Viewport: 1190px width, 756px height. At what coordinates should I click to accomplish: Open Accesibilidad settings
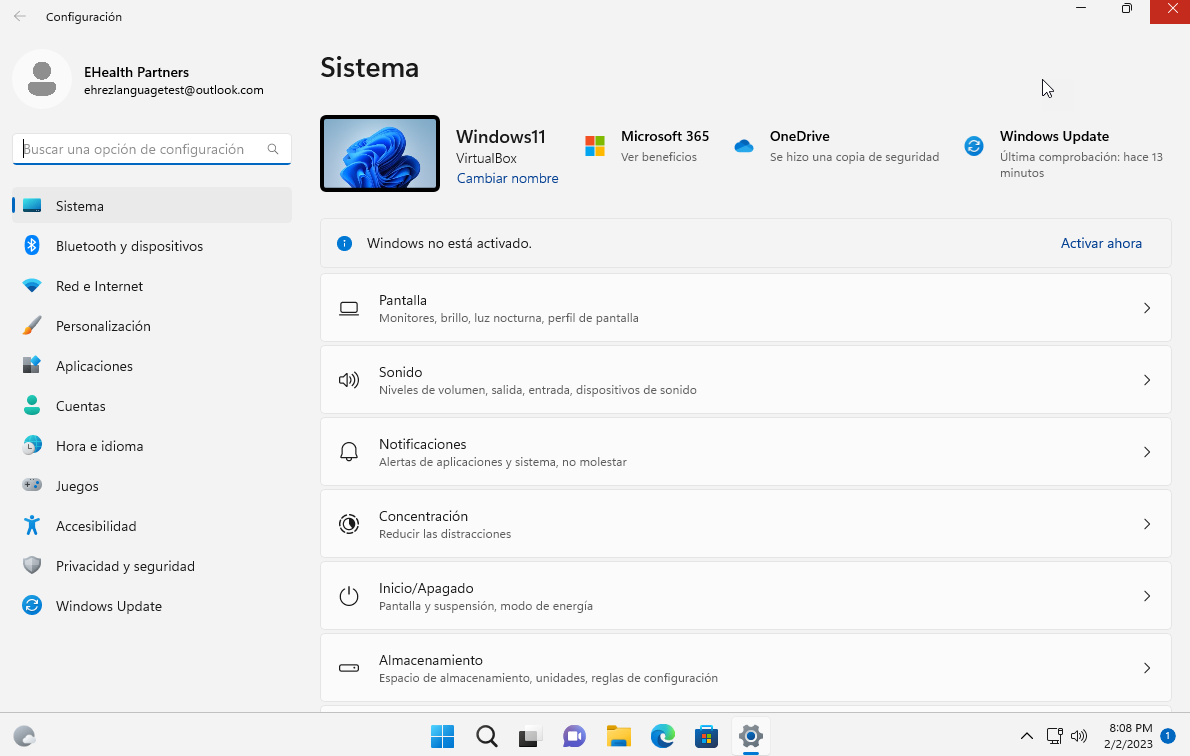pyautogui.click(x=152, y=525)
